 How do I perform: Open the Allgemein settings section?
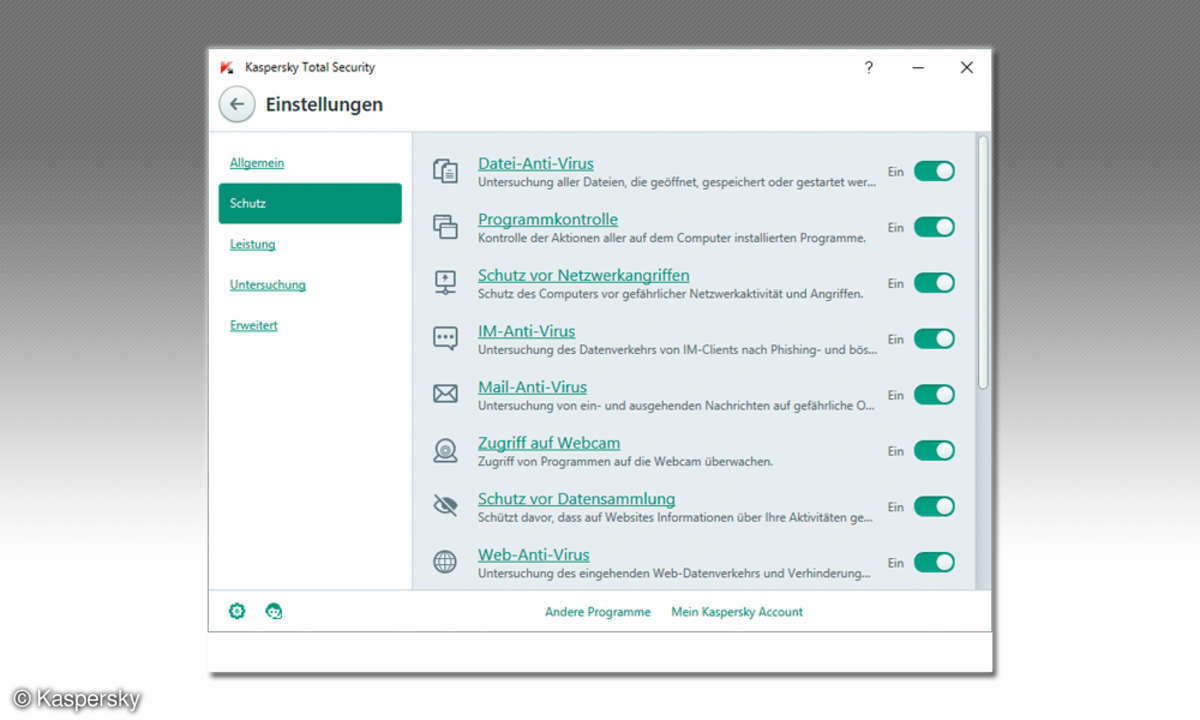click(257, 163)
